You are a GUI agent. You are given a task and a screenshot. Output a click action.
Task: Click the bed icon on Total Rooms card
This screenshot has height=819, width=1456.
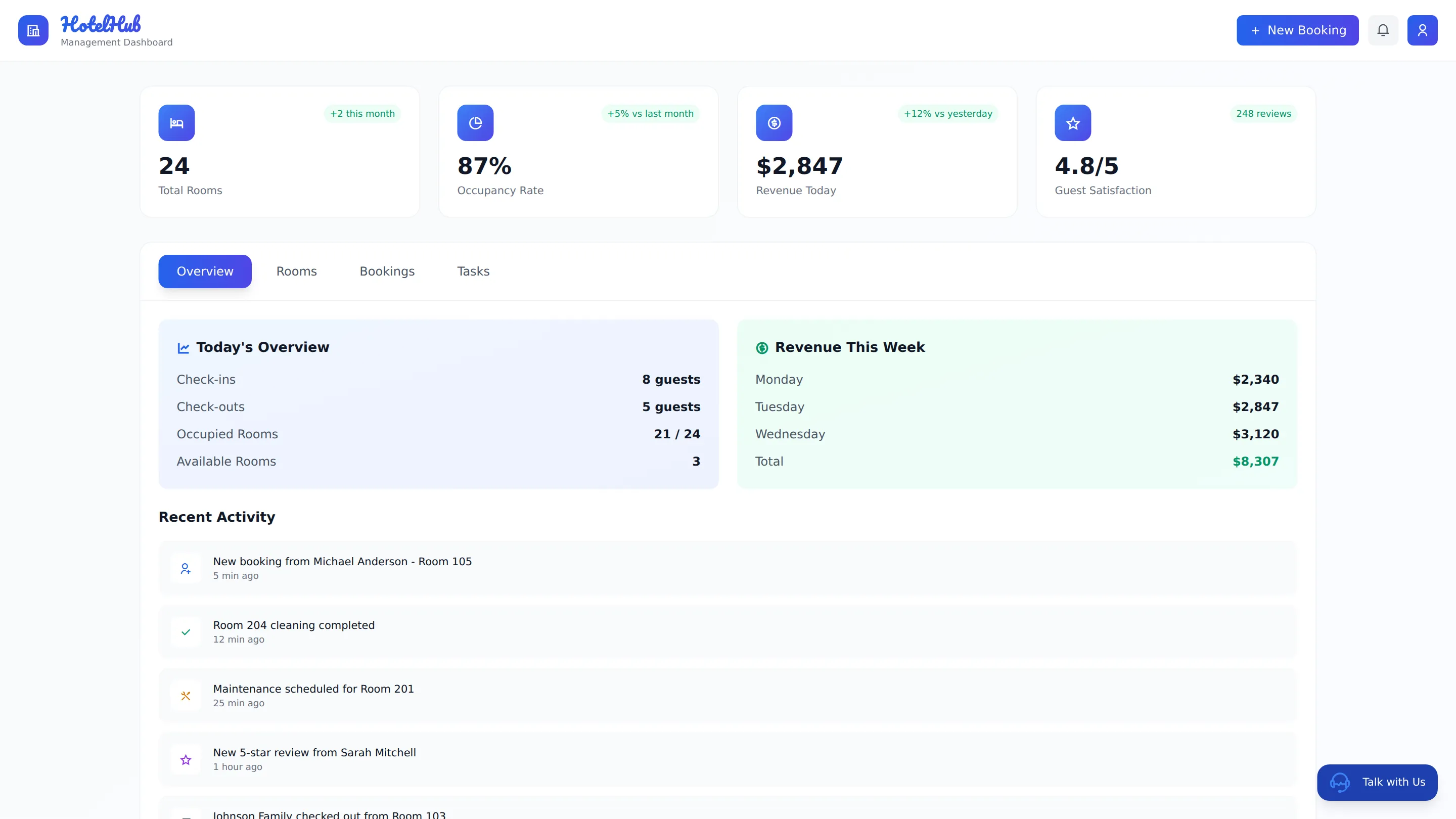pyautogui.click(x=176, y=123)
